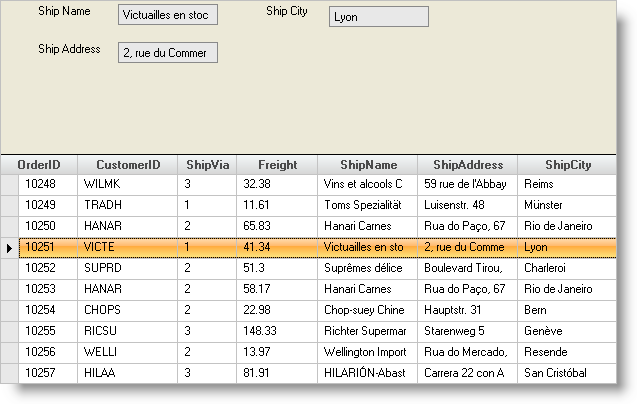
Task: Sort by the CustomerID column header
Action: pyautogui.click(x=127, y=165)
